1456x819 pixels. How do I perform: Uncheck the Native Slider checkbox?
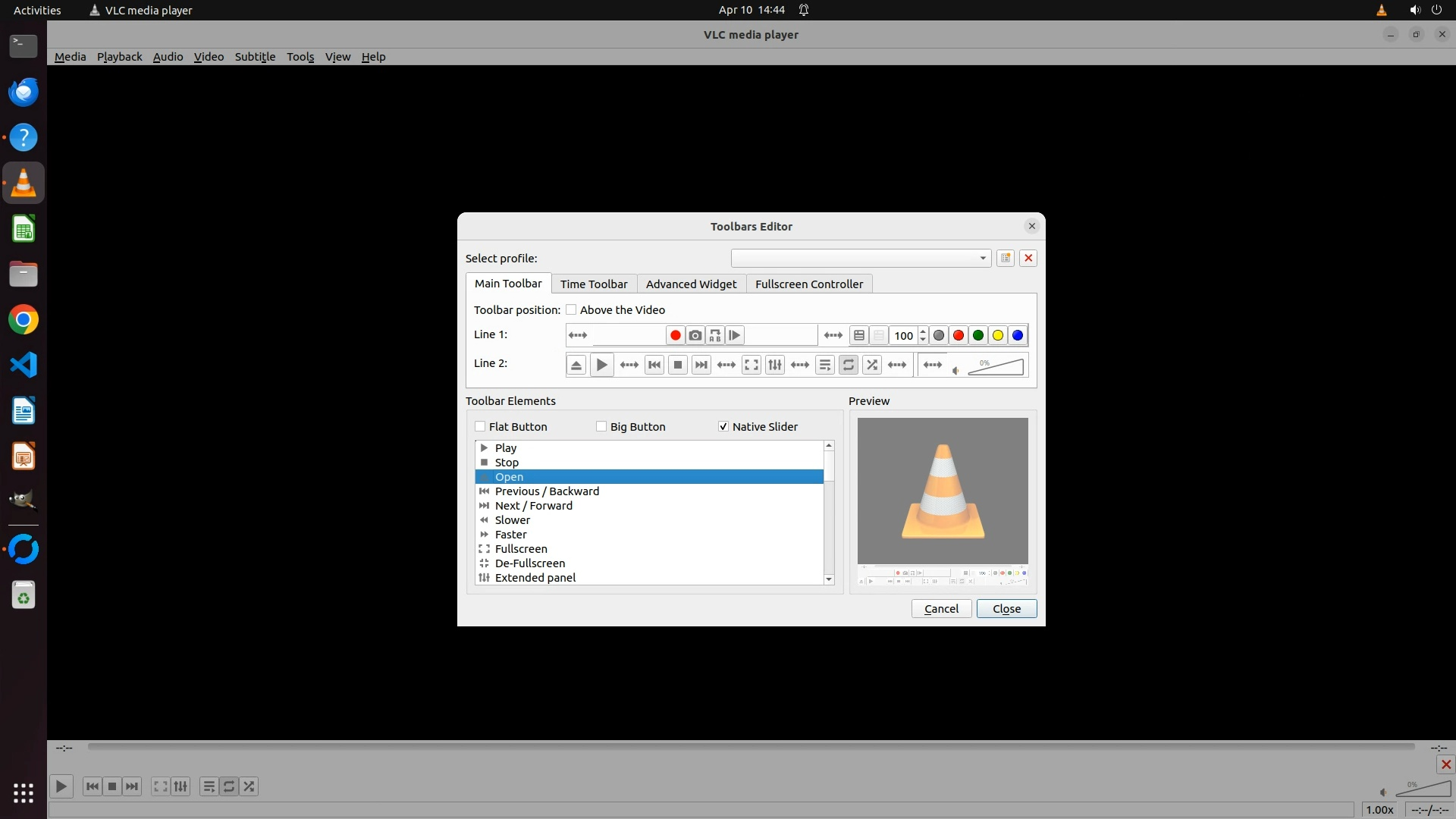[723, 426]
